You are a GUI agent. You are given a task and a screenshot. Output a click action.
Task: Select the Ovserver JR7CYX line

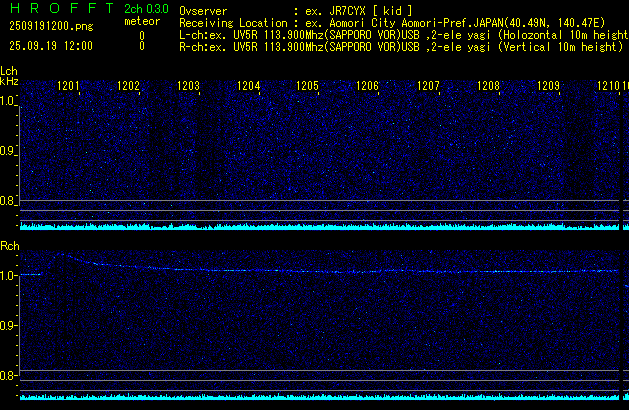296,9
